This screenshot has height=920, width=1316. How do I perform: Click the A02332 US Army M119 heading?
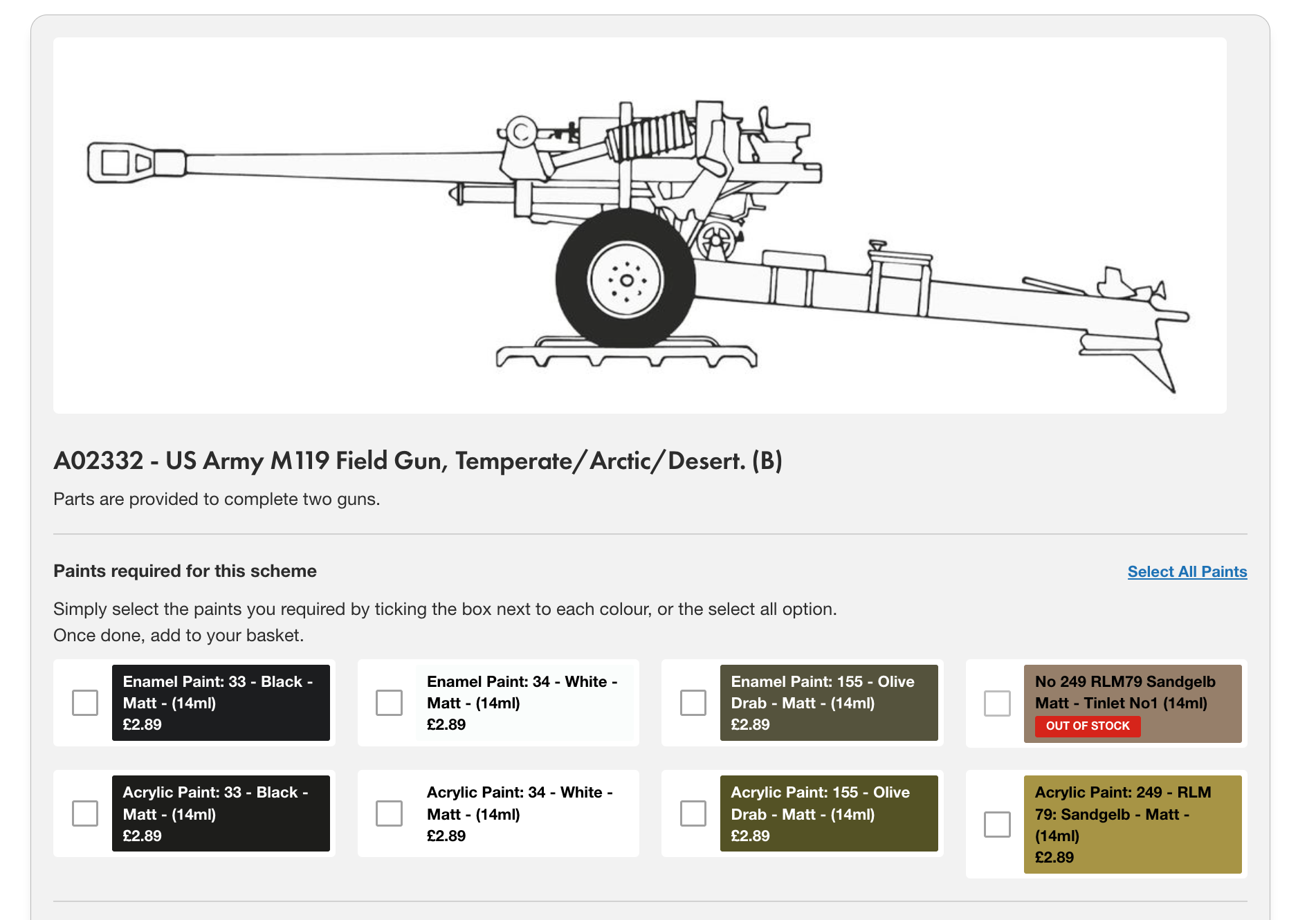click(417, 461)
